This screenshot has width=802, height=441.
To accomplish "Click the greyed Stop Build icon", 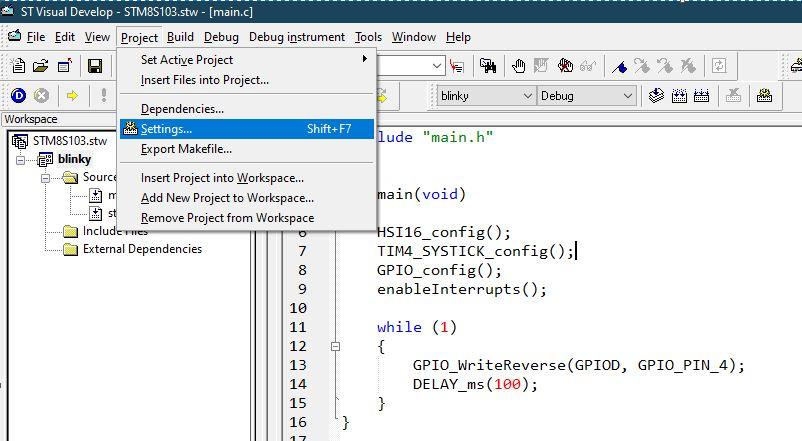I will 733,96.
